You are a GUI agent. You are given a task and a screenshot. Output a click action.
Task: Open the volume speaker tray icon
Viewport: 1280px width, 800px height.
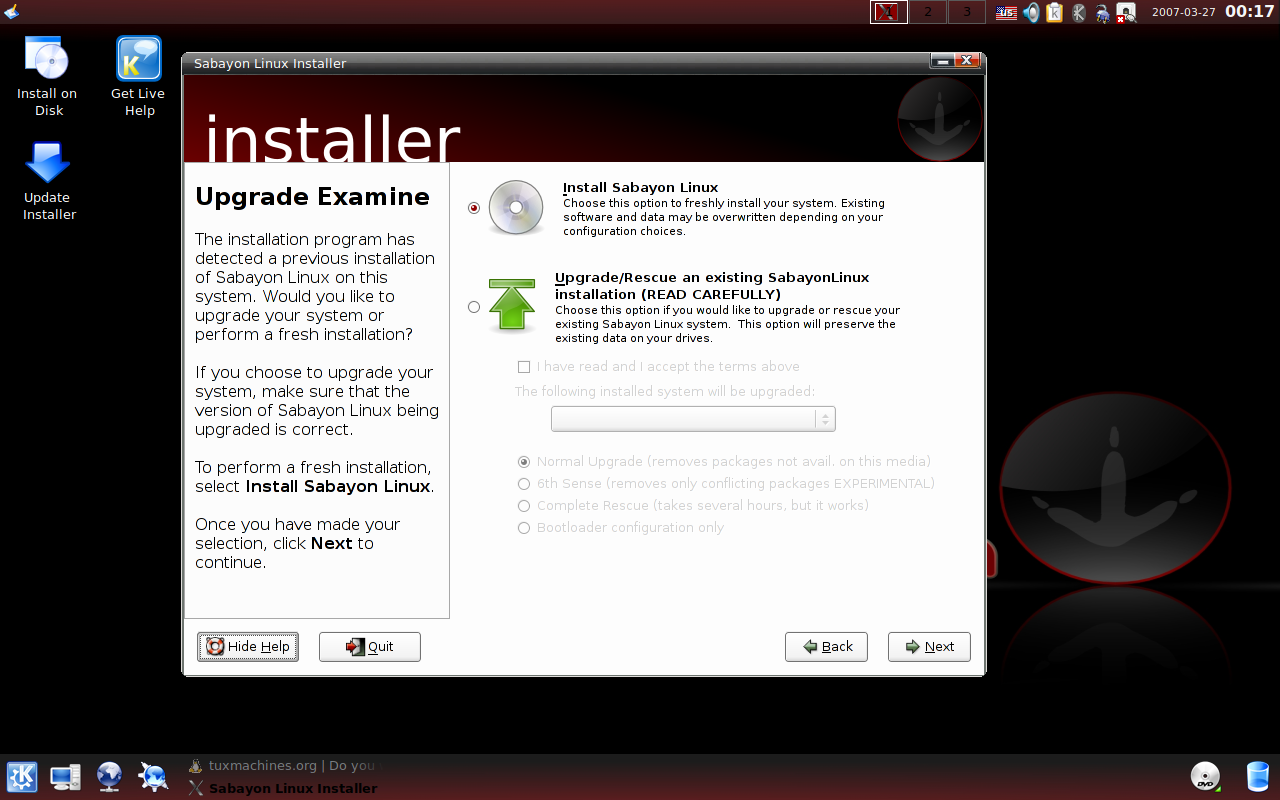click(1031, 13)
